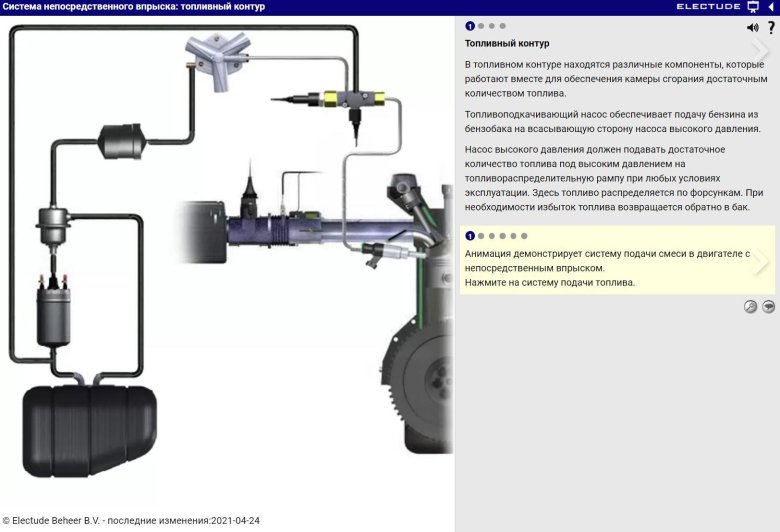The height and width of the screenshot is (532, 780).
Task: Mute the lesson audio speaker icon
Action: [x=753, y=28]
